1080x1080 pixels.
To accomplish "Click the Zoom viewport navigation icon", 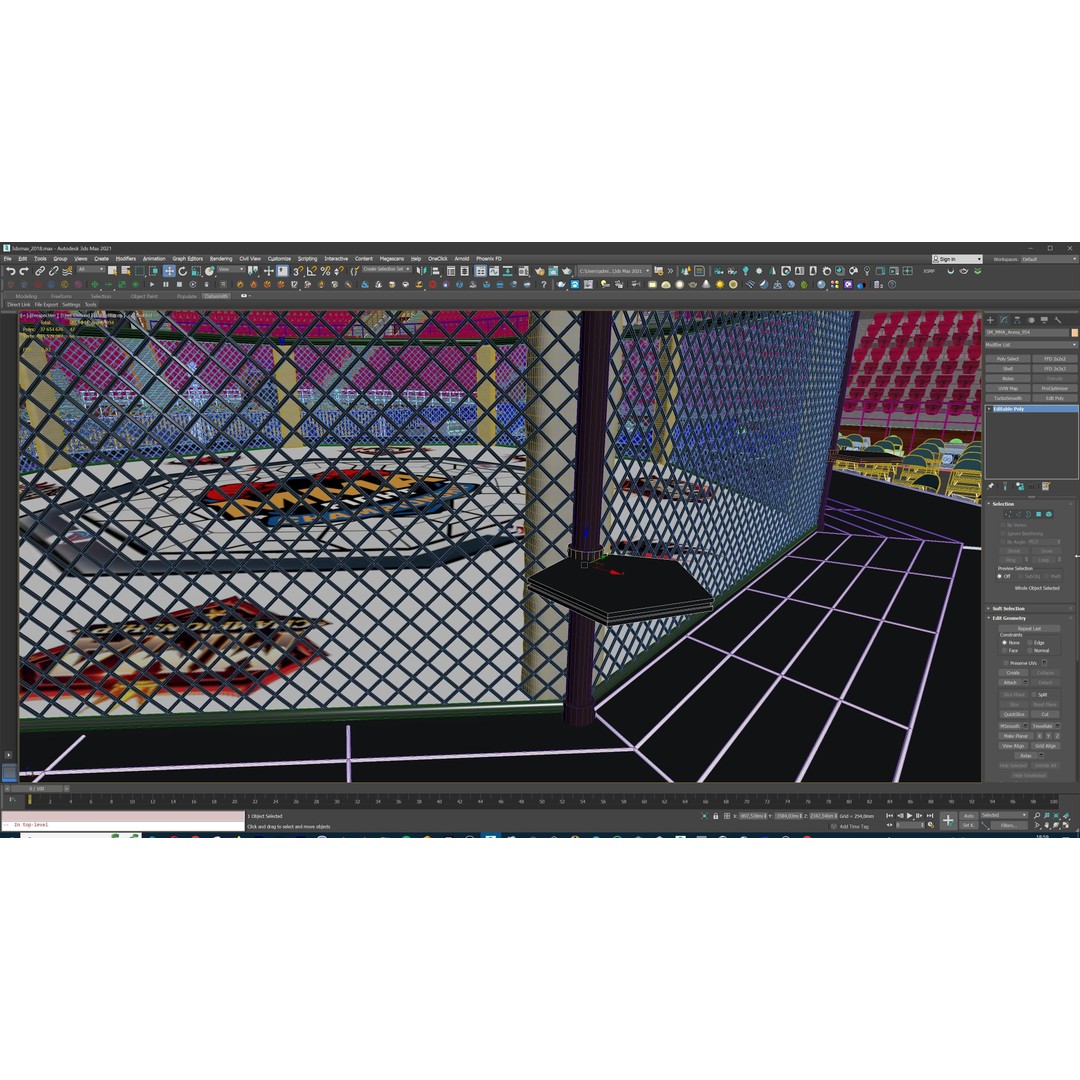I will 1037,816.
